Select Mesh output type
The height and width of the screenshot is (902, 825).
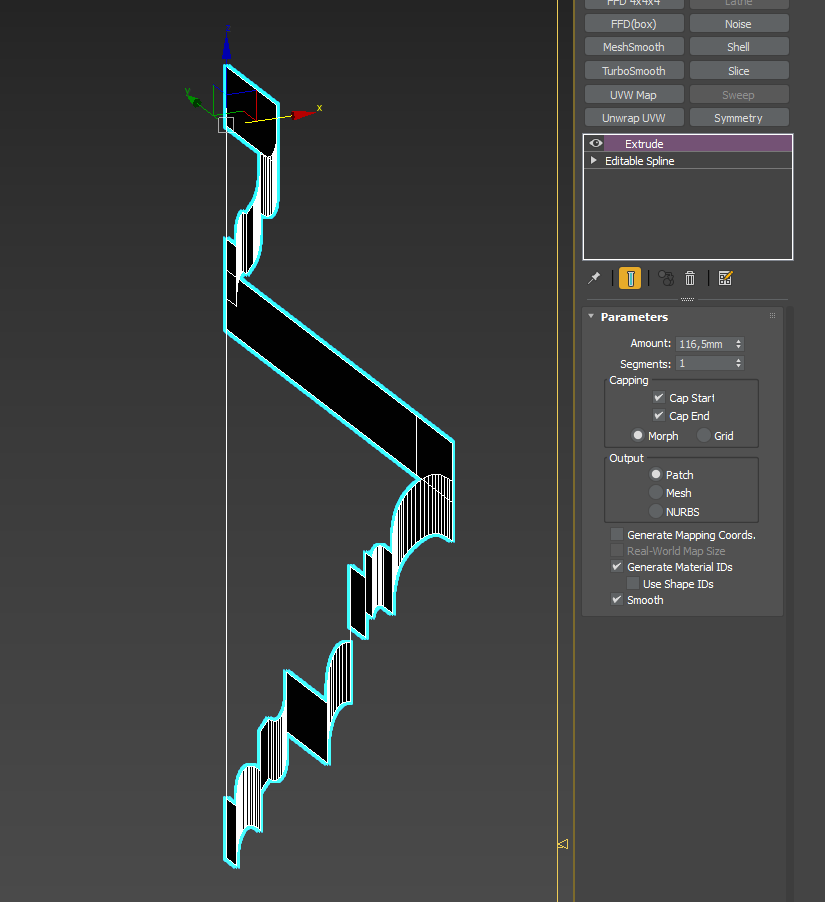(x=656, y=492)
